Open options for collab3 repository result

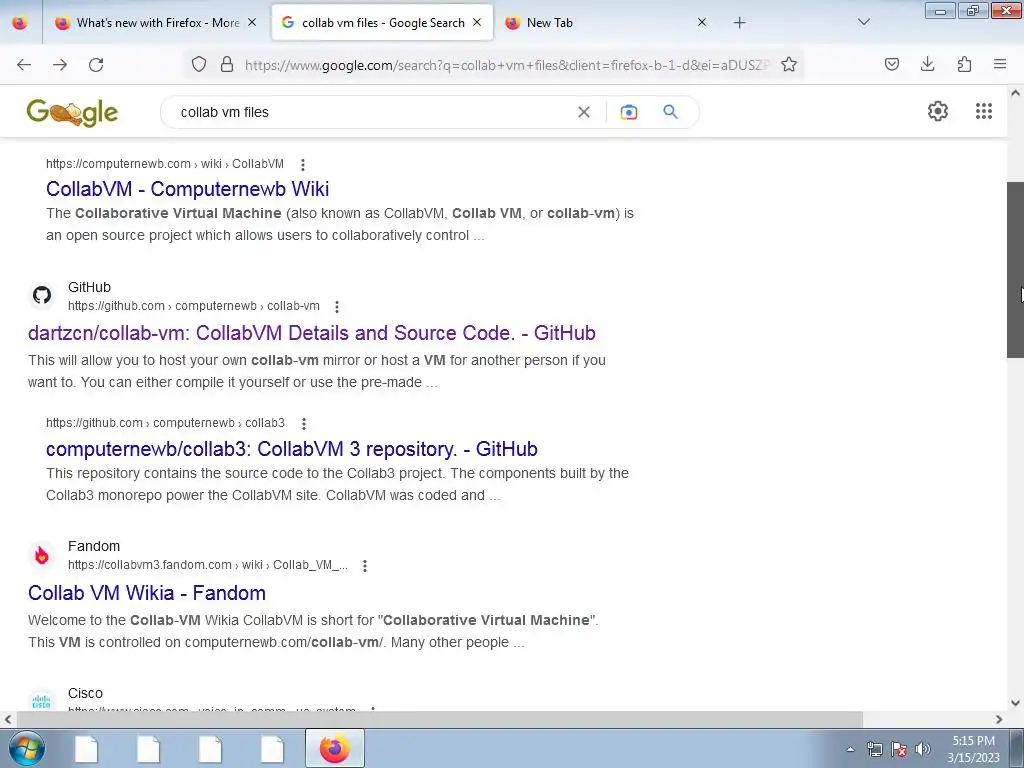point(304,424)
